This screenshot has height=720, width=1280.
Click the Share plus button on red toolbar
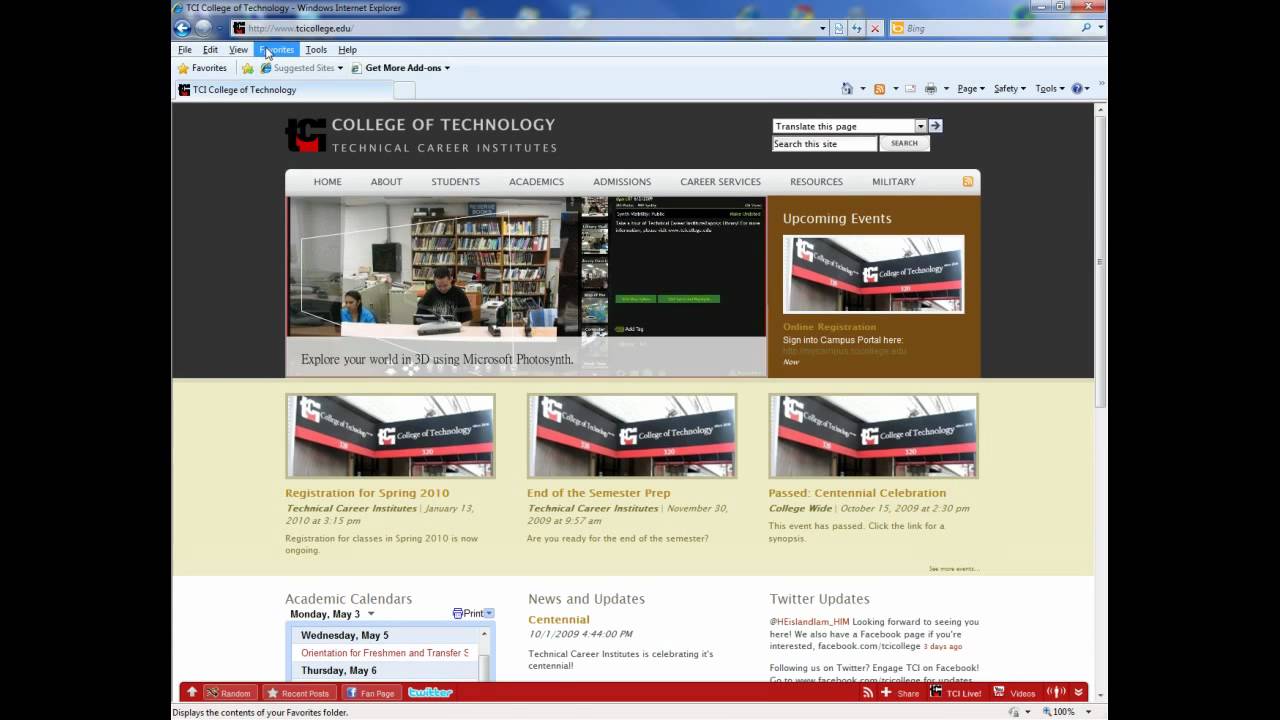pyautogui.click(x=900, y=693)
